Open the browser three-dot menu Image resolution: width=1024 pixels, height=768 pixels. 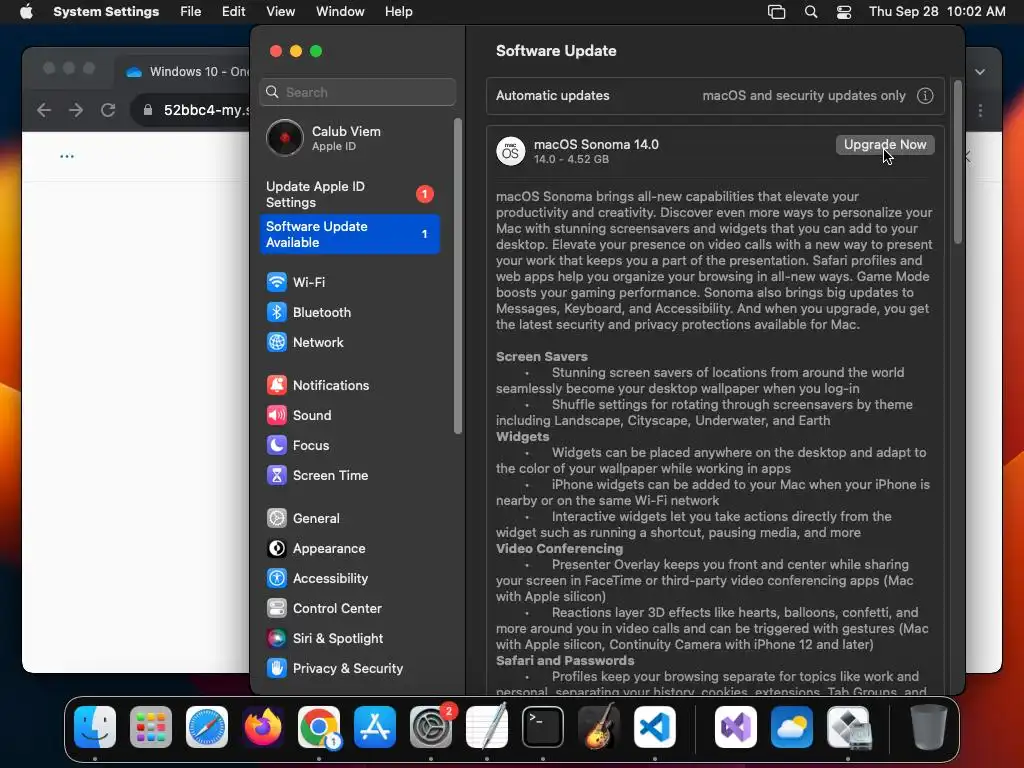pos(980,110)
